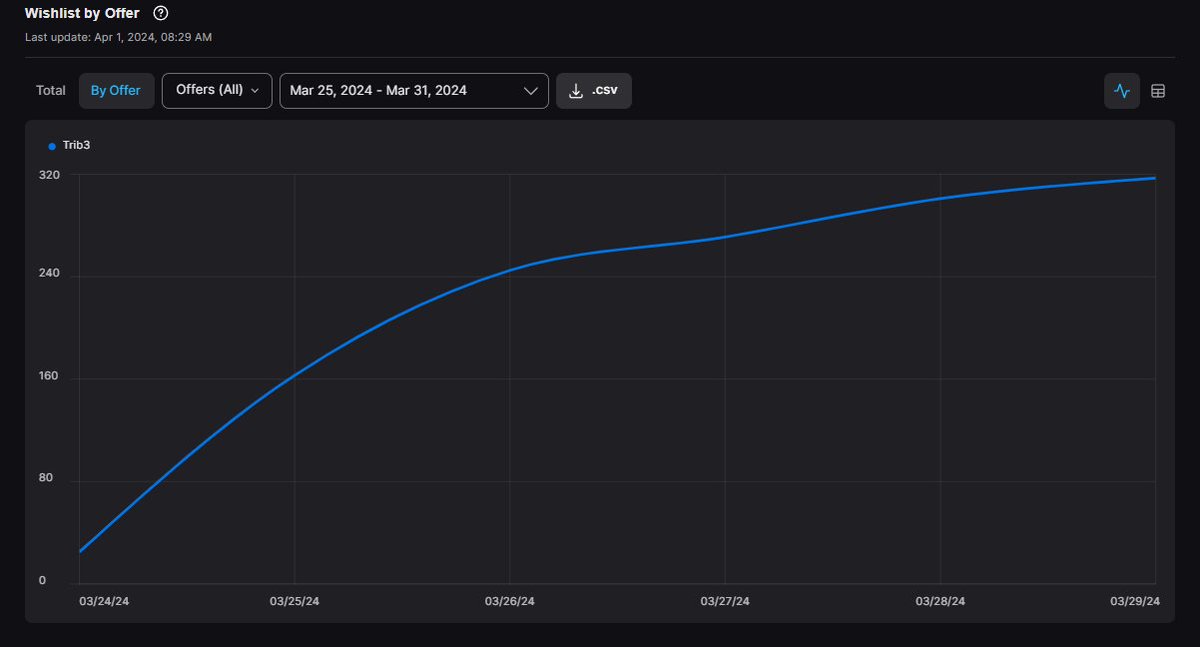Image resolution: width=1200 pixels, height=647 pixels.
Task: Click the 80 y-axis value
Action: point(46,479)
